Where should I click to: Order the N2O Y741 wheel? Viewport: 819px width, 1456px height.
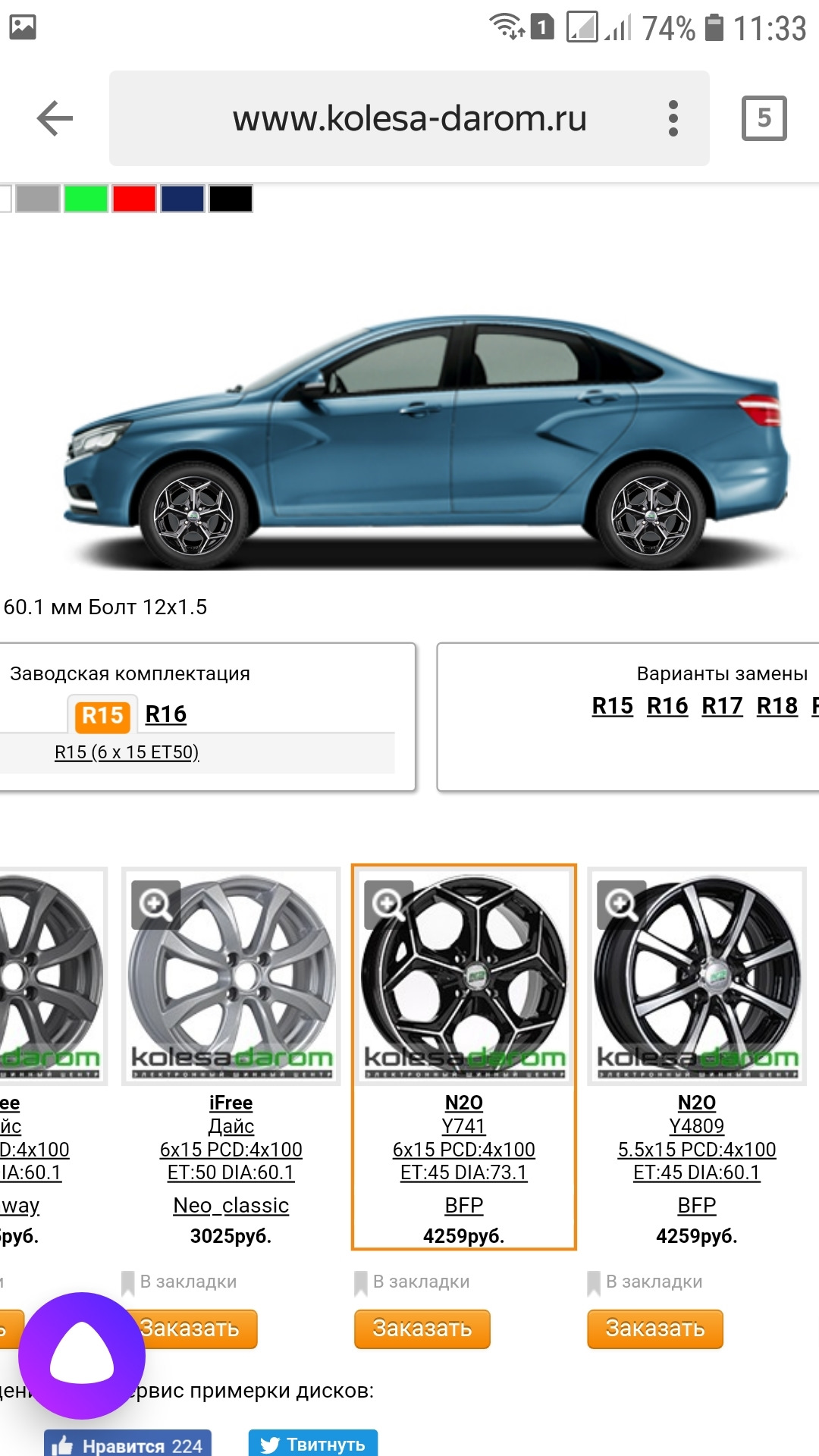422,1329
